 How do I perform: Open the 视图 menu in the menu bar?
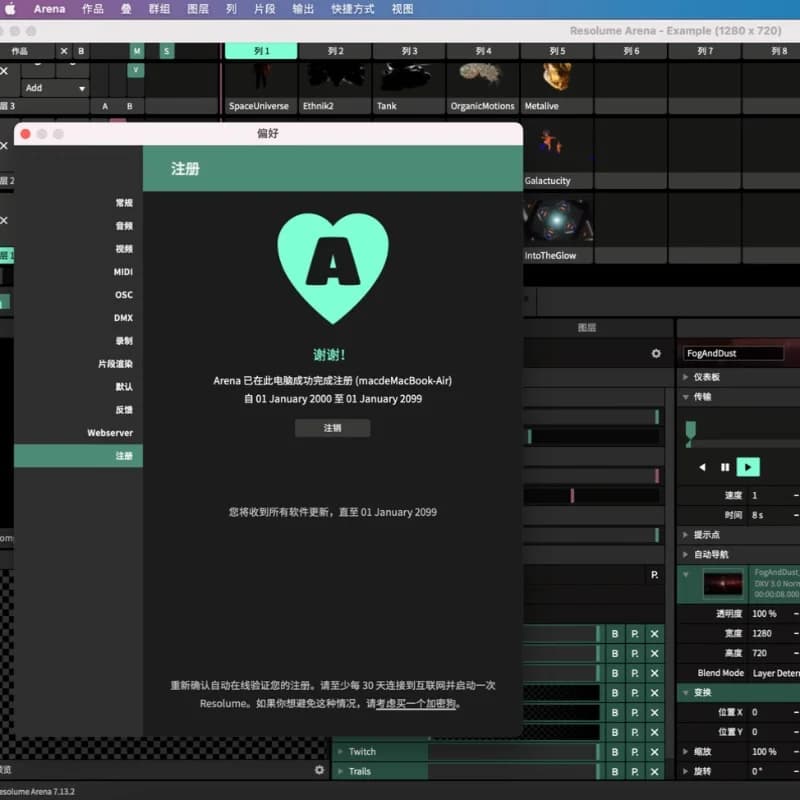point(402,9)
